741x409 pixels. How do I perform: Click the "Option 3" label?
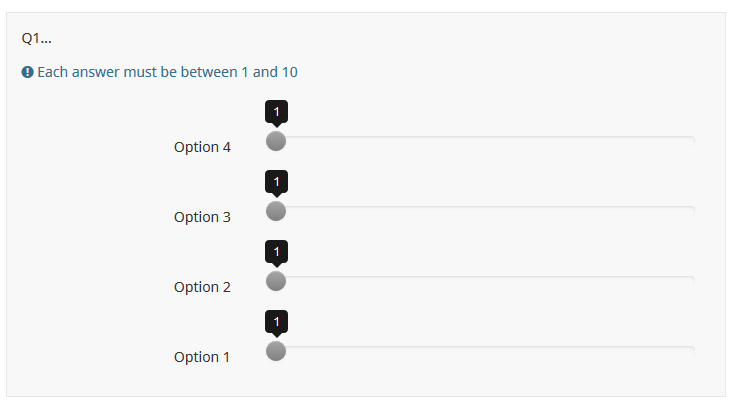click(202, 217)
